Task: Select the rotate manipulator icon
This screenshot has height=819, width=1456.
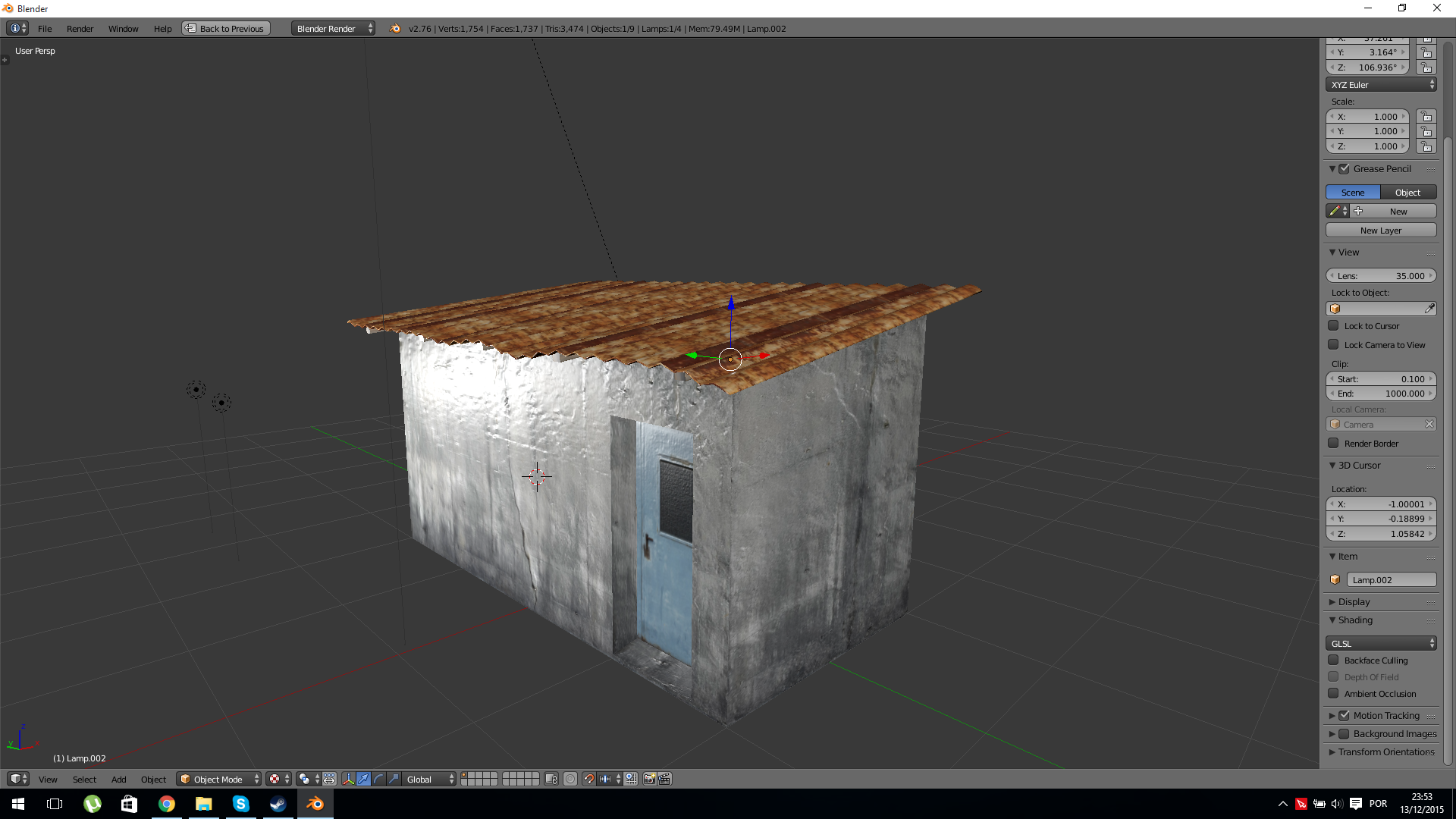Action: 378,779
